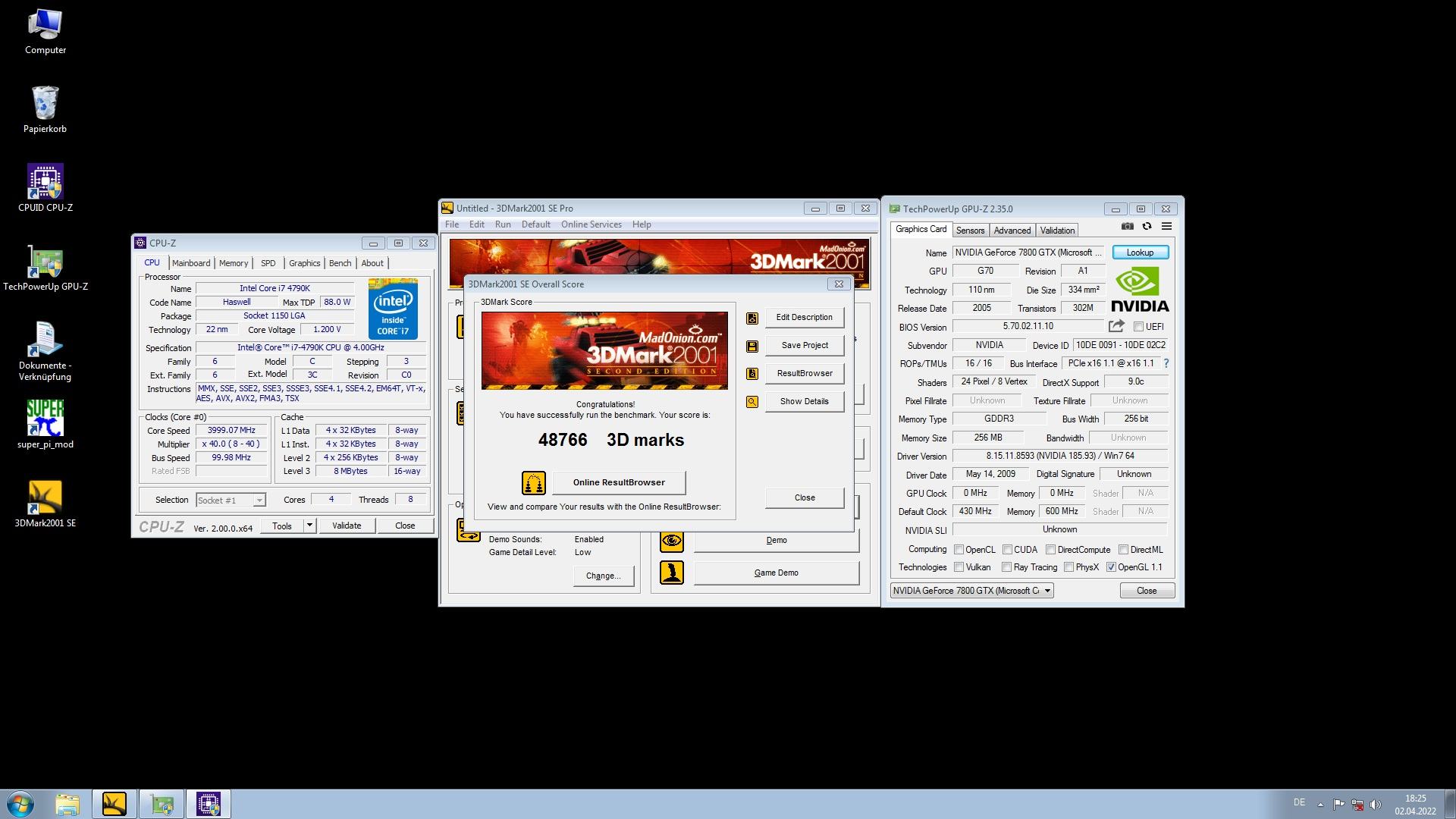Click BIOS version share/export icon
The height and width of the screenshot is (819, 1456).
tap(1116, 326)
